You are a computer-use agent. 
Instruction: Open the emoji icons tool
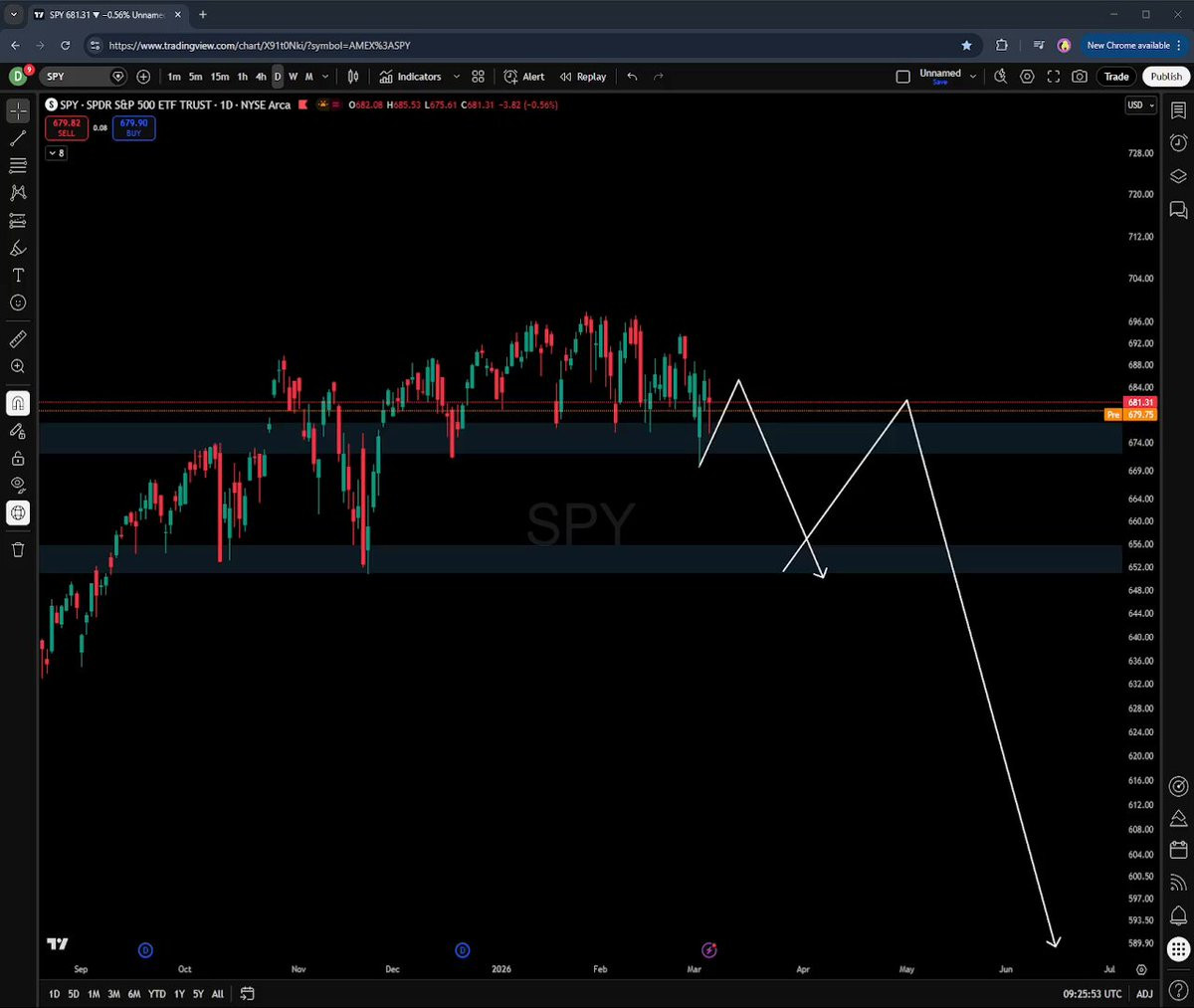pyautogui.click(x=18, y=302)
